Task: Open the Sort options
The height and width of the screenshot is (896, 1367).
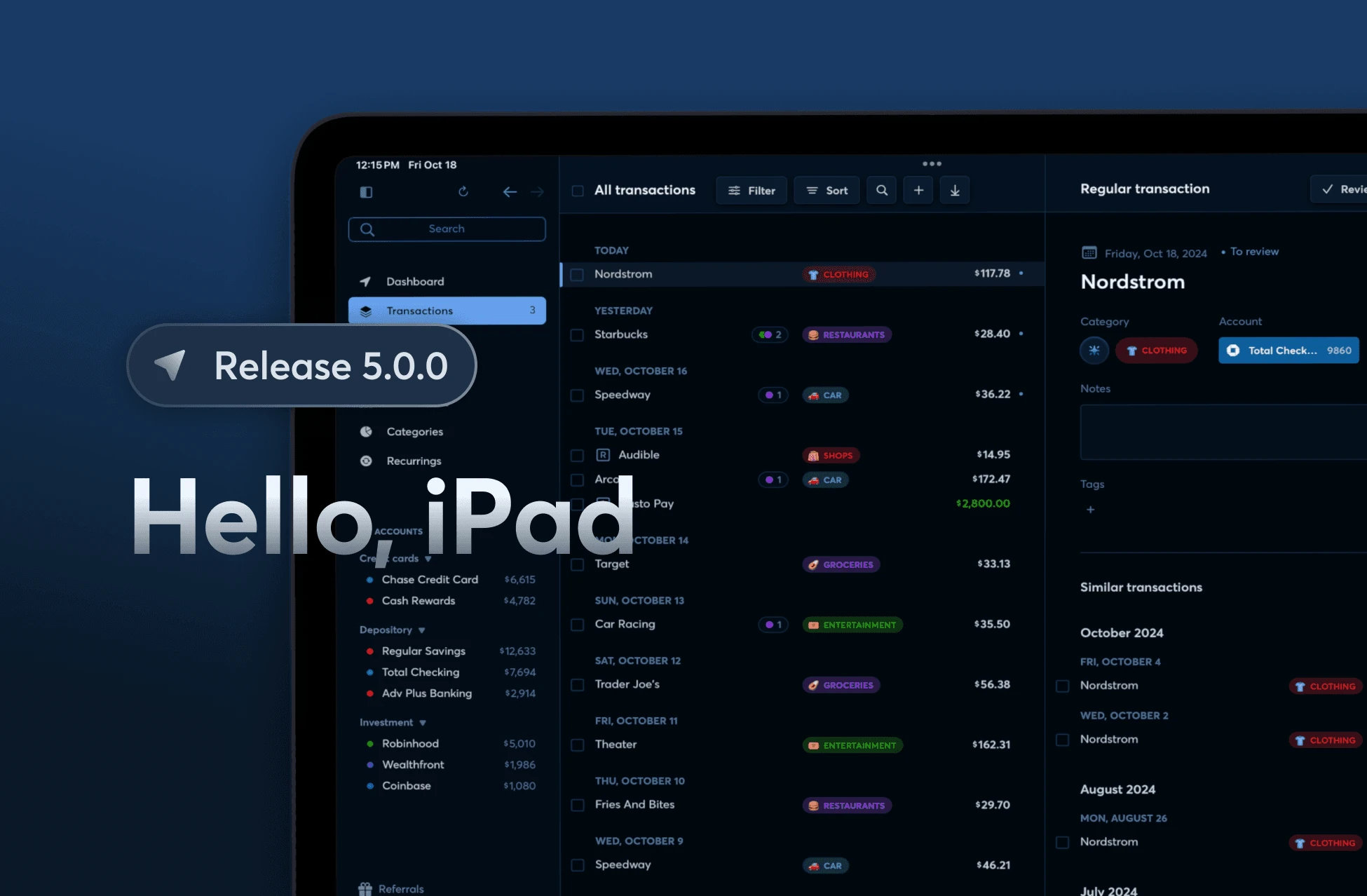Action: tap(827, 191)
